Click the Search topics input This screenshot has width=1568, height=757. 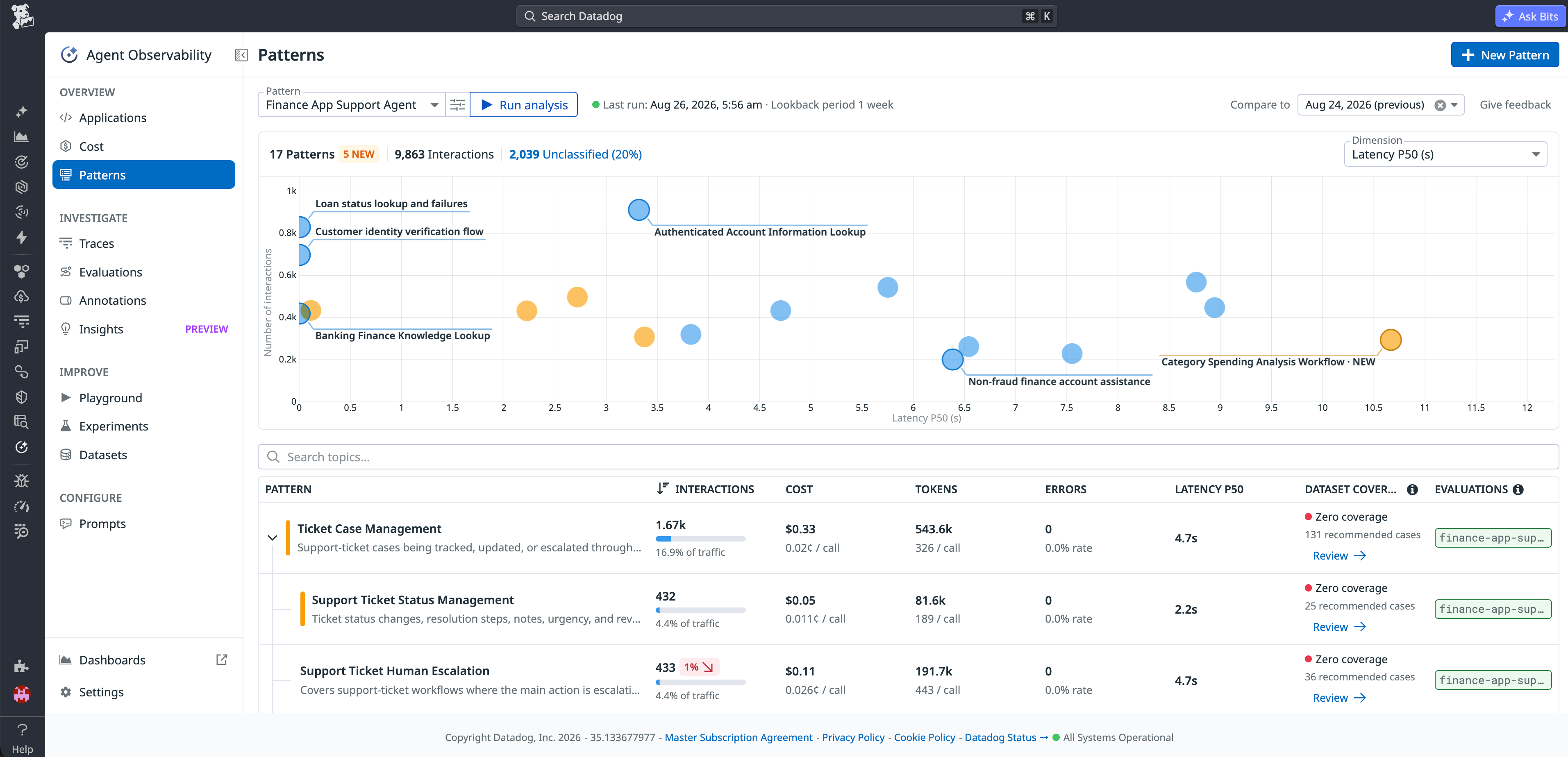pyautogui.click(x=908, y=456)
